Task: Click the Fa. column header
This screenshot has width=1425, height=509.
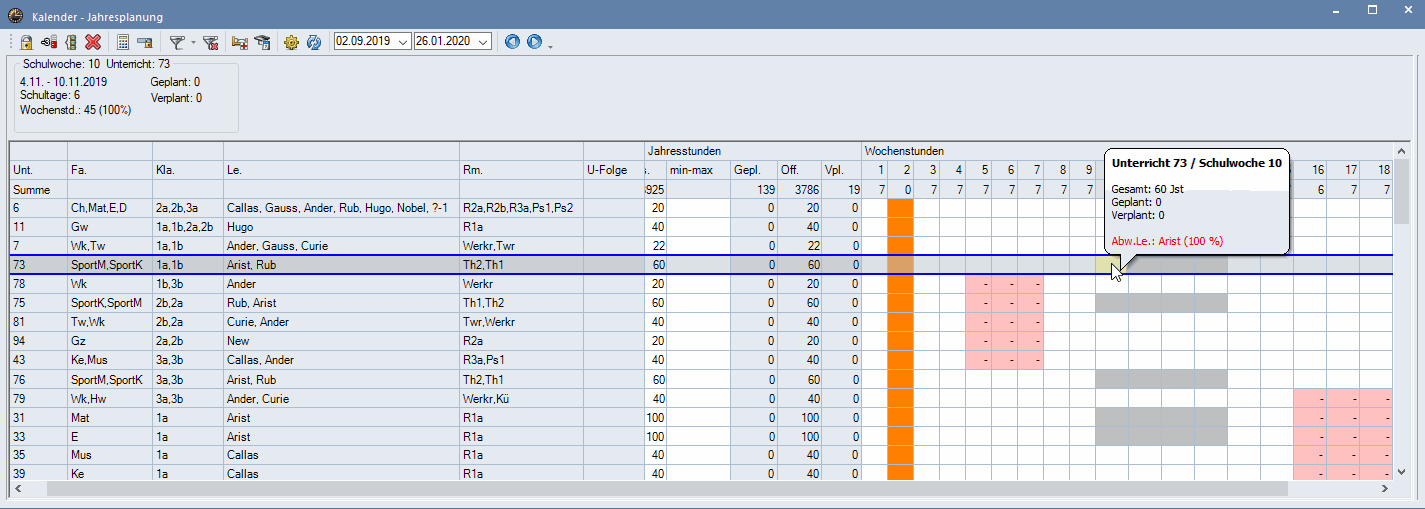Action: [109, 170]
